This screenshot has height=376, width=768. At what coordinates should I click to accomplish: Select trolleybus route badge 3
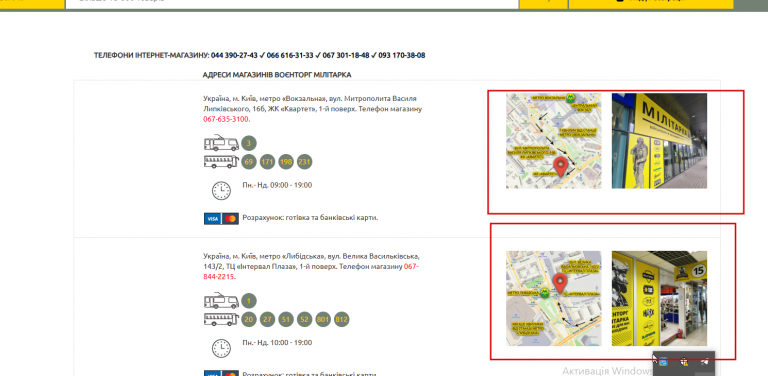[249, 143]
